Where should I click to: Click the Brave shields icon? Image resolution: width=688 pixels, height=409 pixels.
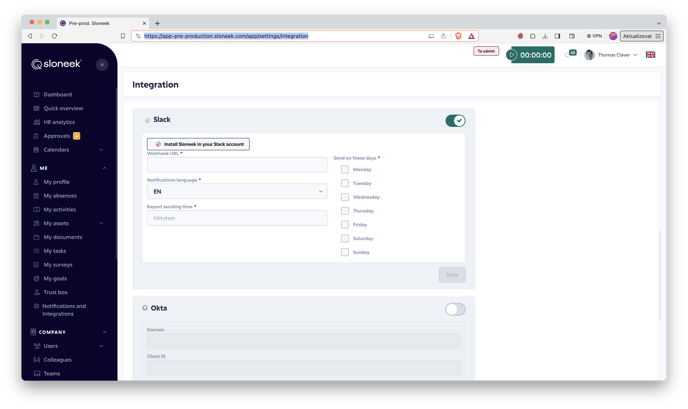458,36
